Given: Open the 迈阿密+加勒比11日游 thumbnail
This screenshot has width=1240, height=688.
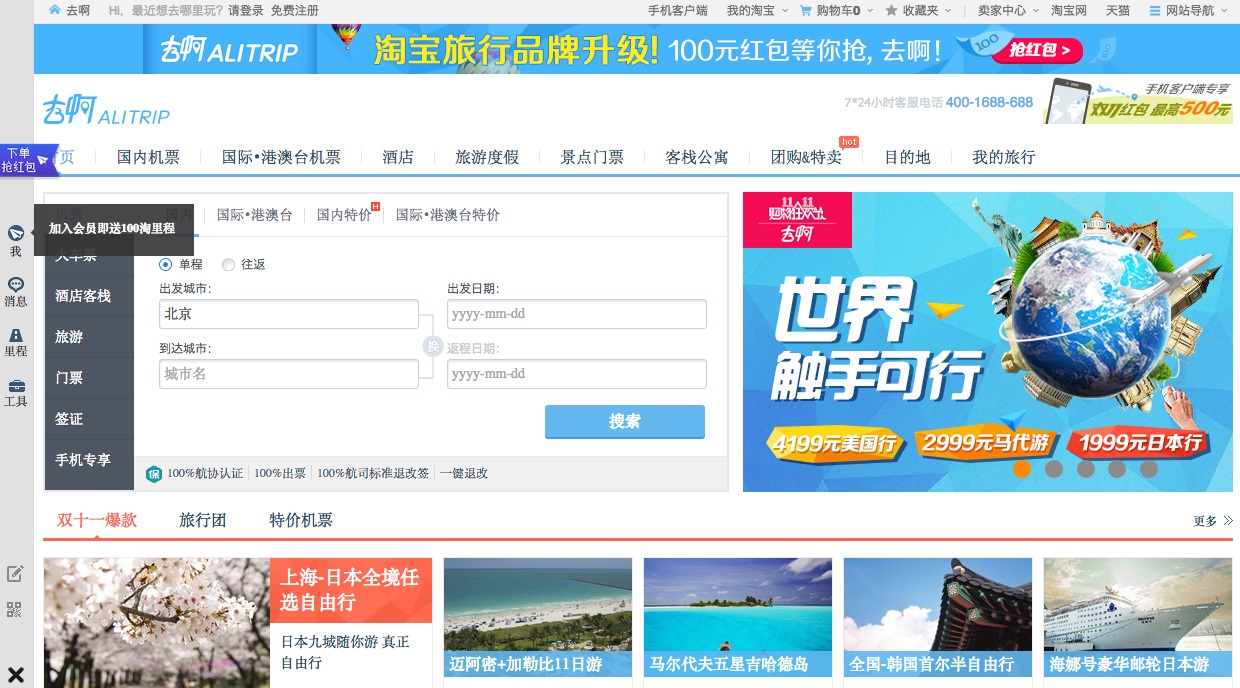Looking at the screenshot, I should coord(538,618).
